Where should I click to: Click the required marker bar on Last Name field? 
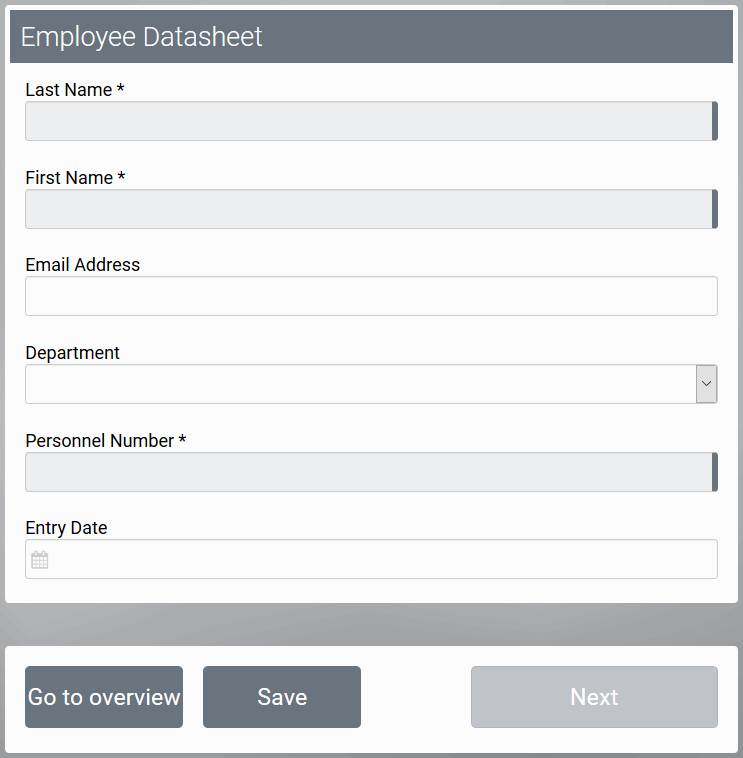click(x=715, y=121)
